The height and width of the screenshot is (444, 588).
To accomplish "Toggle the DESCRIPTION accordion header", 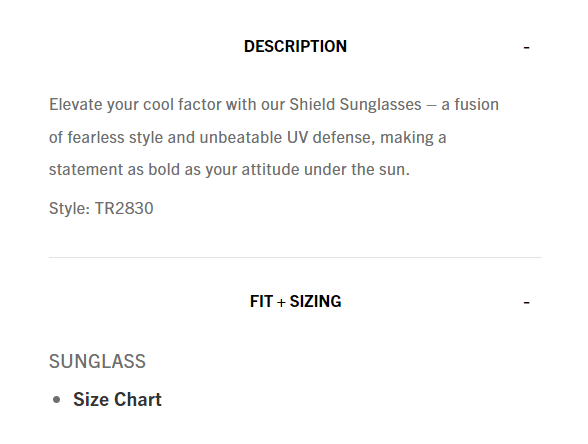I will pyautogui.click(x=296, y=46).
